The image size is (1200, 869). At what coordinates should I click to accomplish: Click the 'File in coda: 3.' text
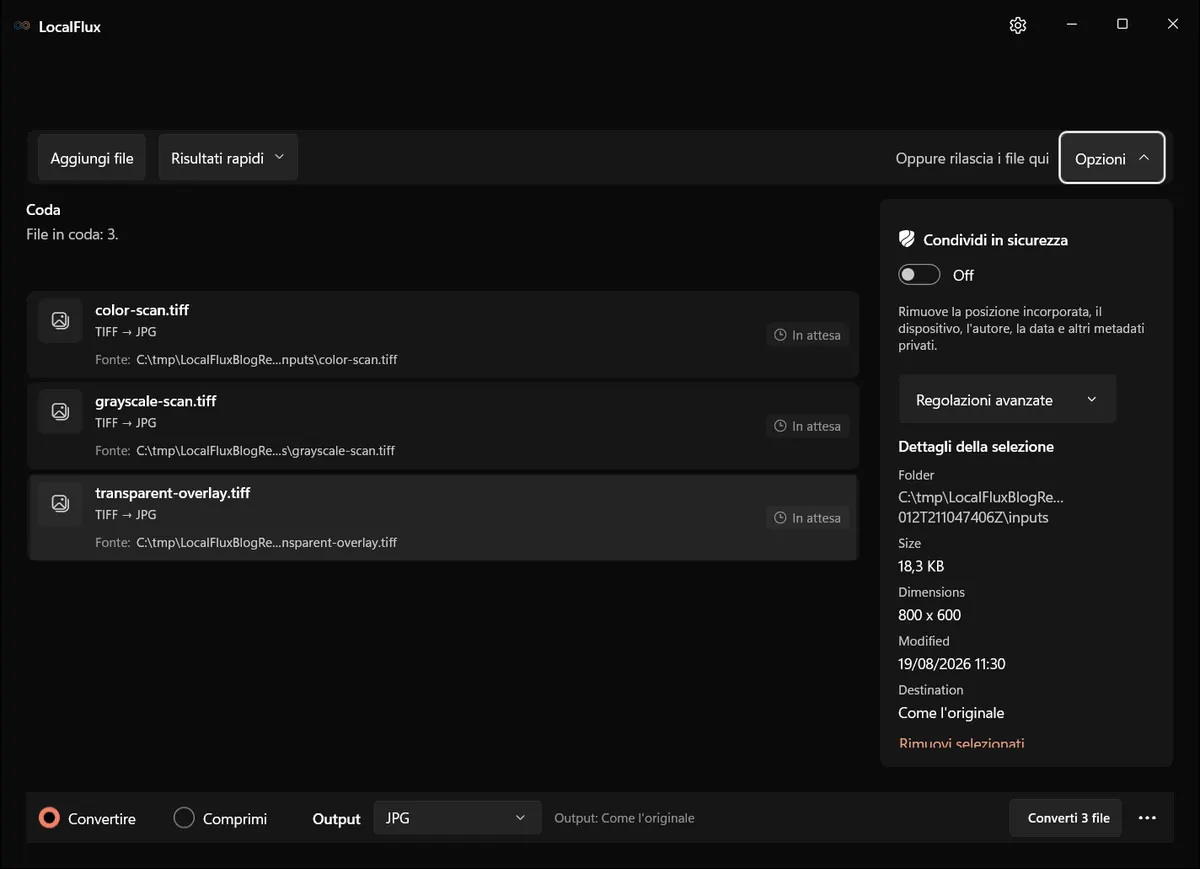point(72,235)
